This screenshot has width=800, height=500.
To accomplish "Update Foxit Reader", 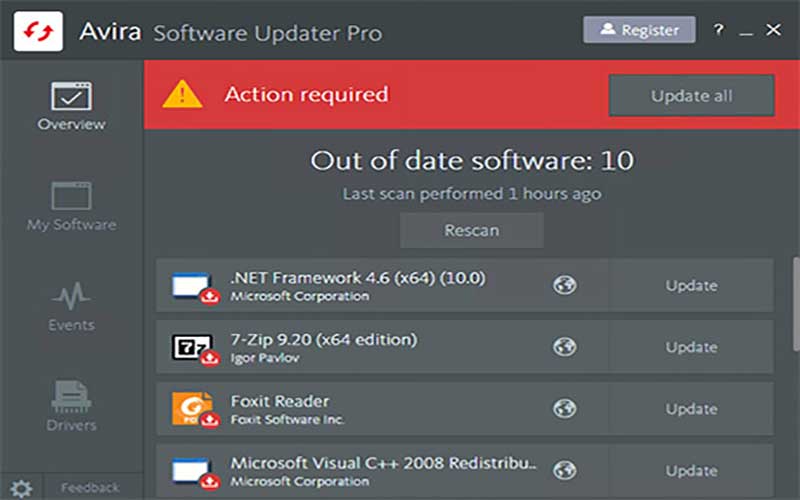I will [x=691, y=409].
